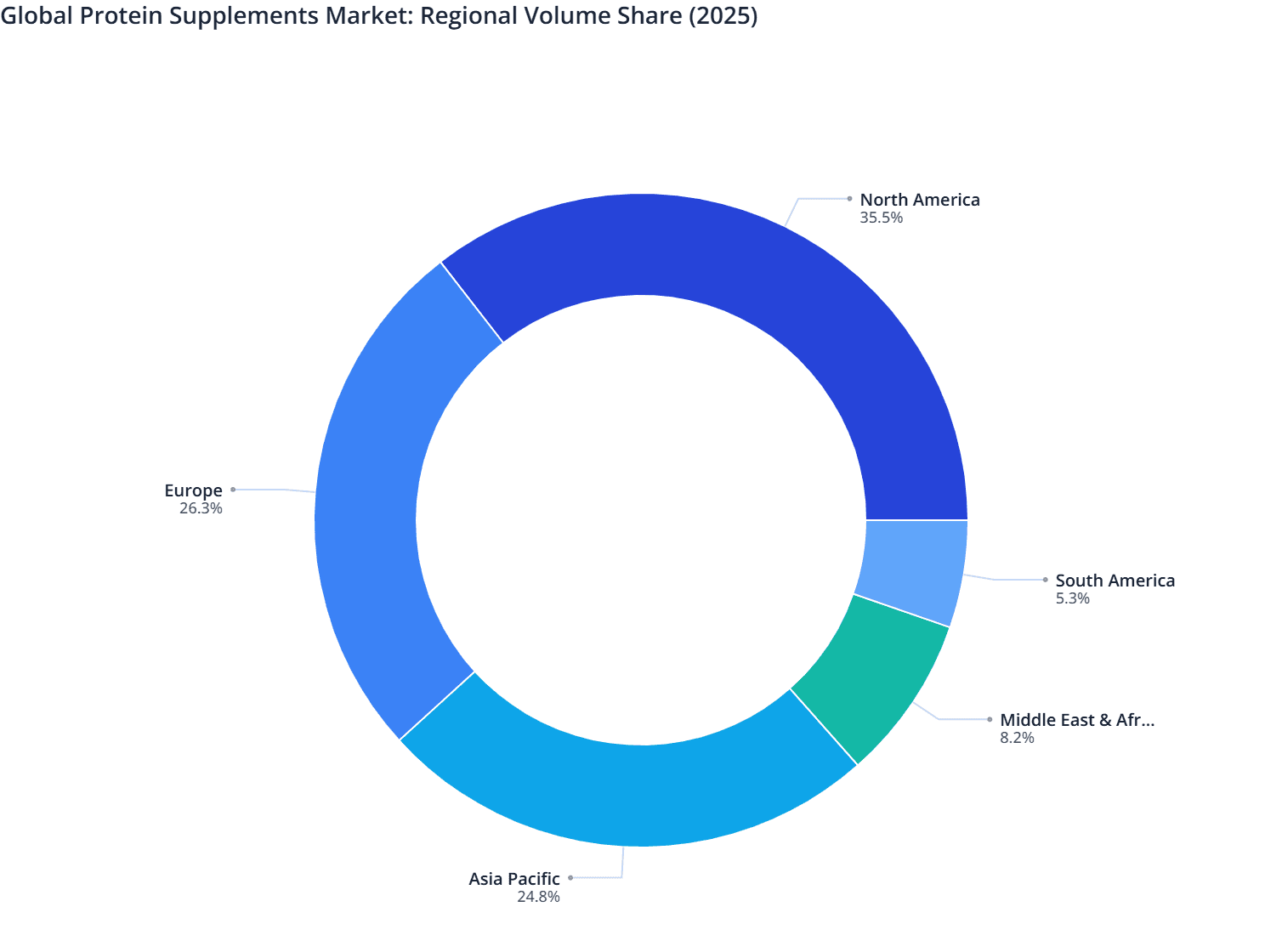Click the South America label
This screenshot has width=1282, height=952.
click(x=1115, y=581)
